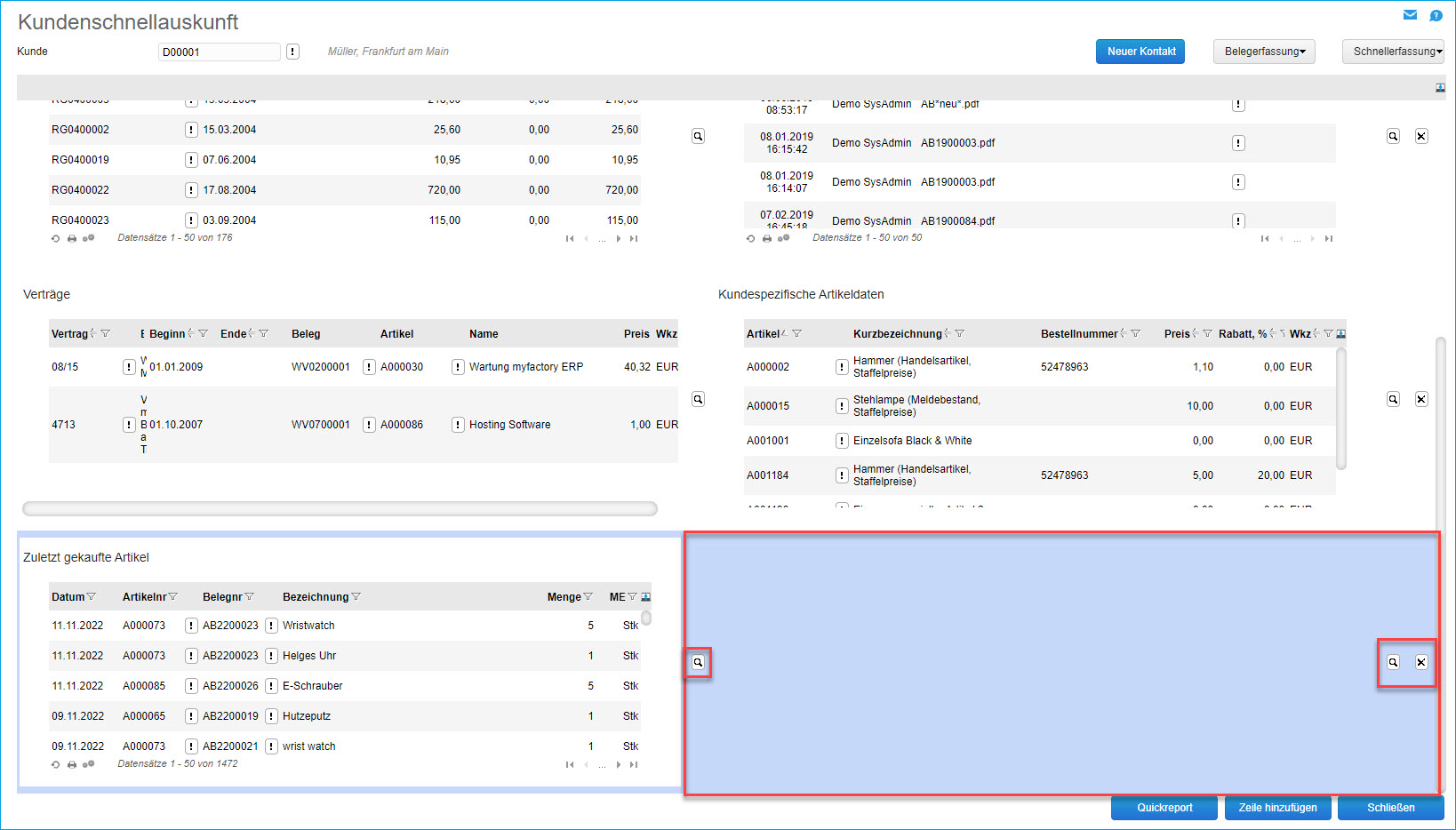The image size is (1456, 830).
Task: Click magnifier icon inside the empty blue panel
Action: click(x=1393, y=662)
